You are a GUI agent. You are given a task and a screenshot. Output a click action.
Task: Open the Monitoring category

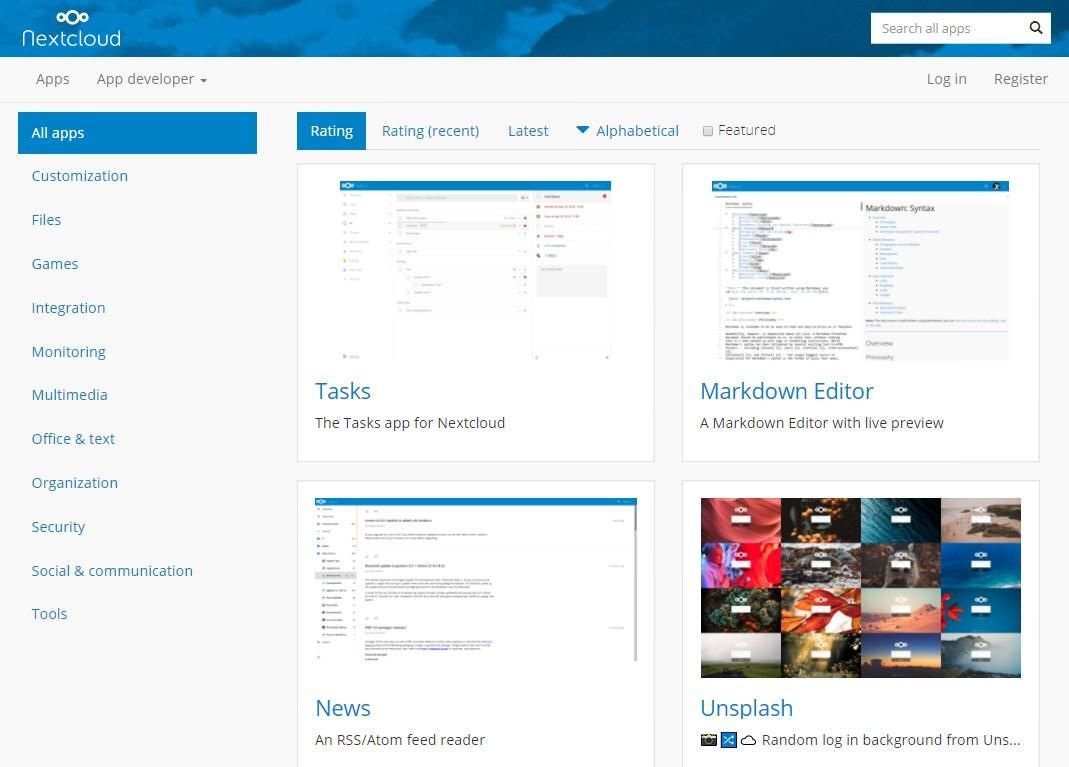point(68,352)
